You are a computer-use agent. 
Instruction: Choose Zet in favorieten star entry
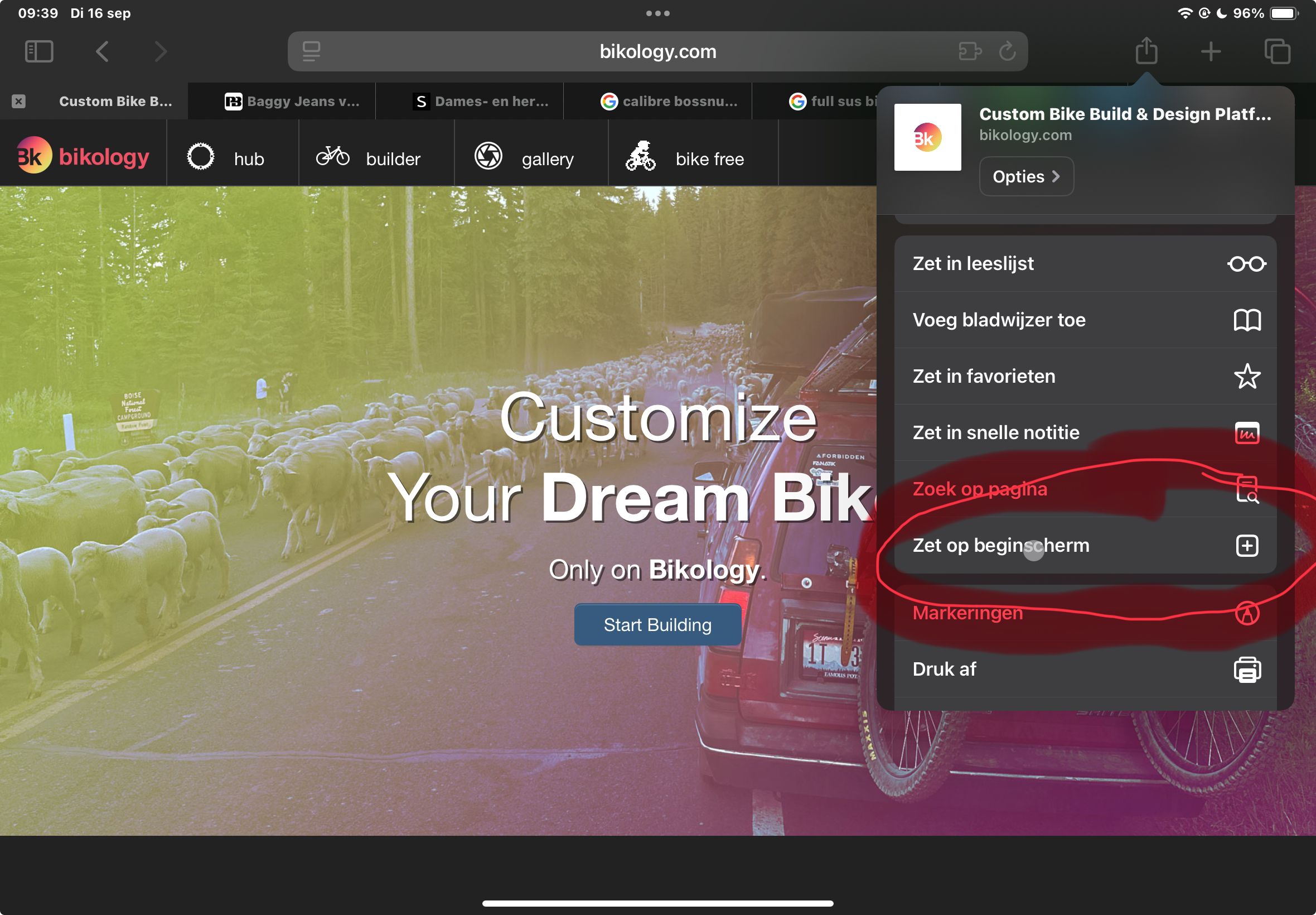(1085, 376)
